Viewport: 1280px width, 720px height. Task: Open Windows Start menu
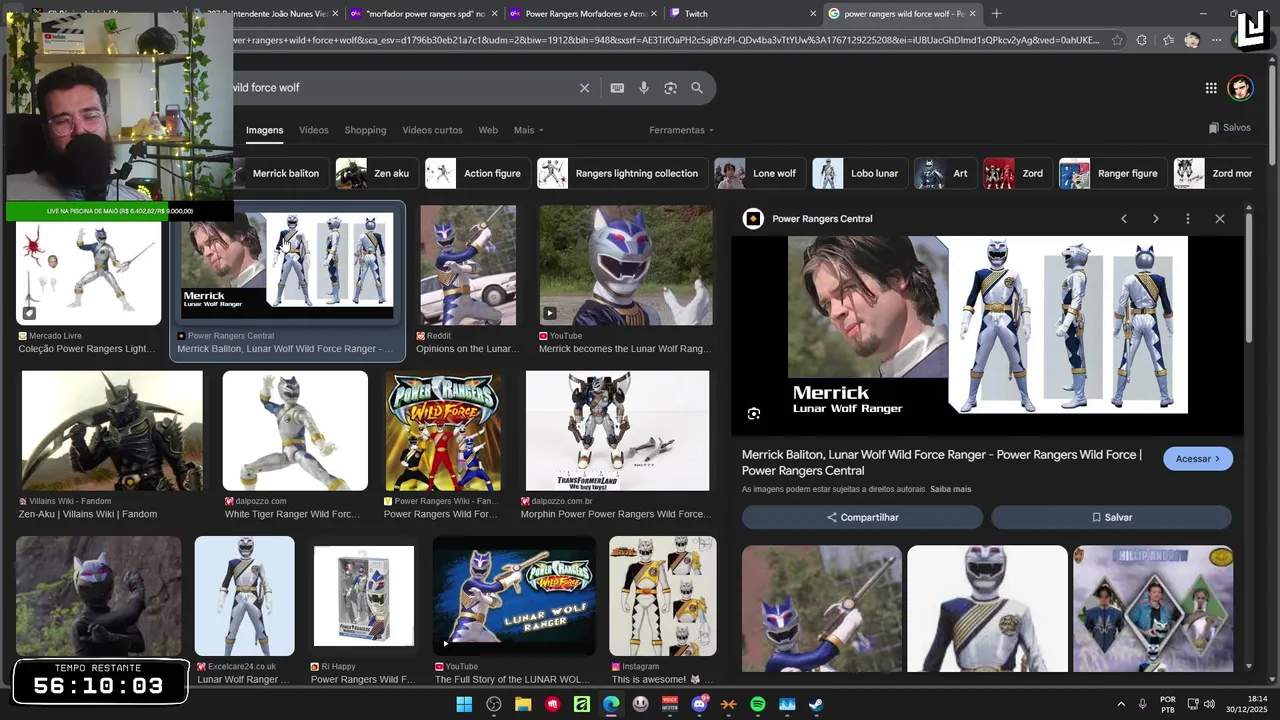pyautogui.click(x=464, y=704)
